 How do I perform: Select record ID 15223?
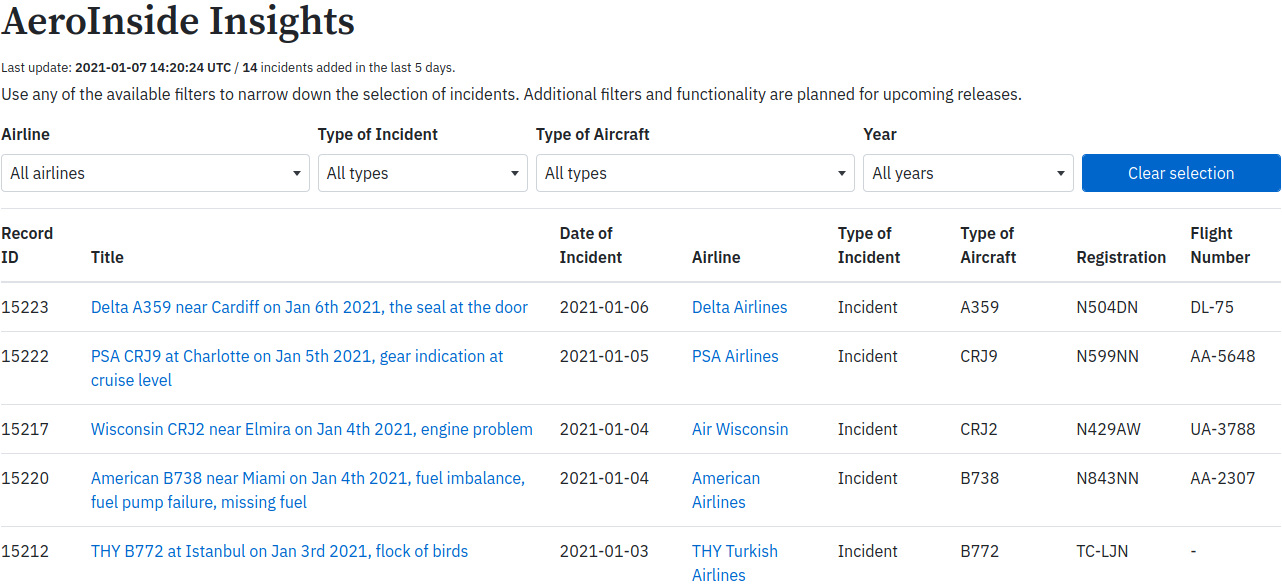[x=25, y=307]
